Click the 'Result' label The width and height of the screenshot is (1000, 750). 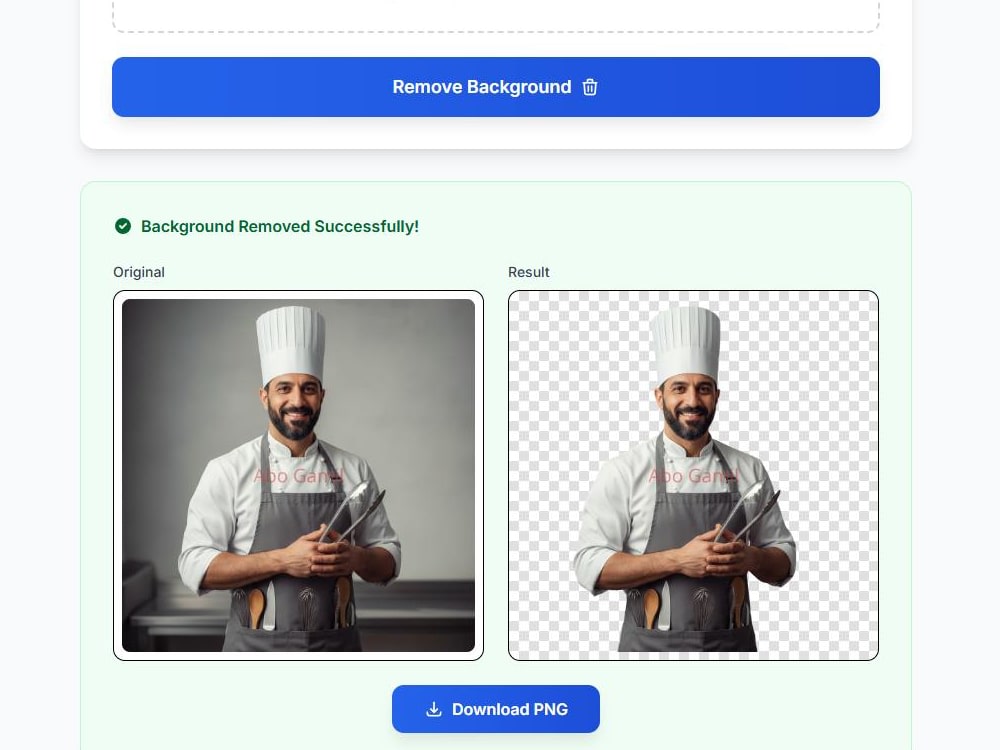529,272
